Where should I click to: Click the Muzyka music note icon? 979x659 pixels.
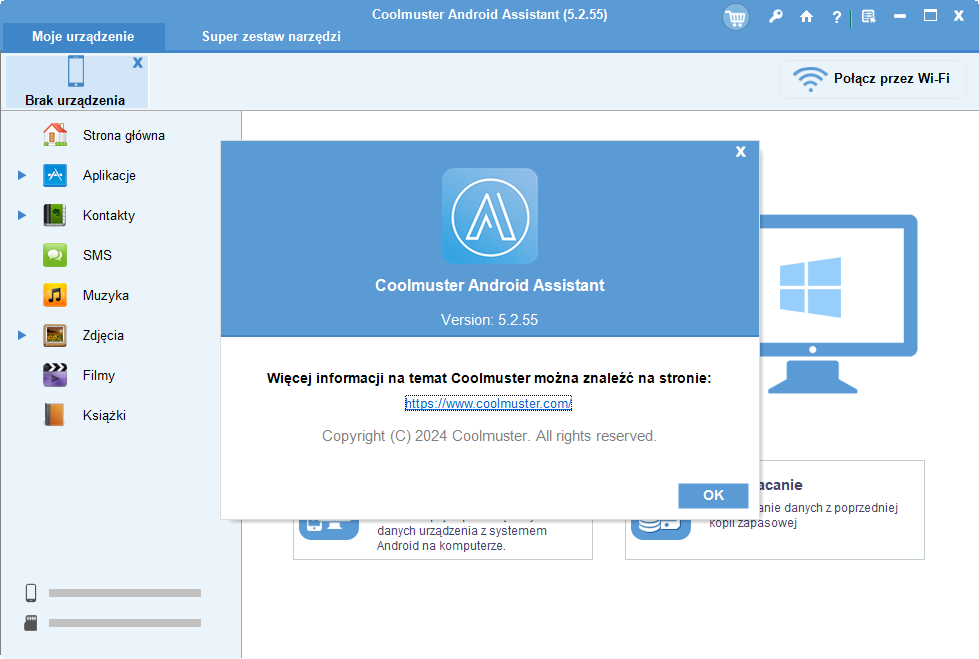tap(55, 295)
